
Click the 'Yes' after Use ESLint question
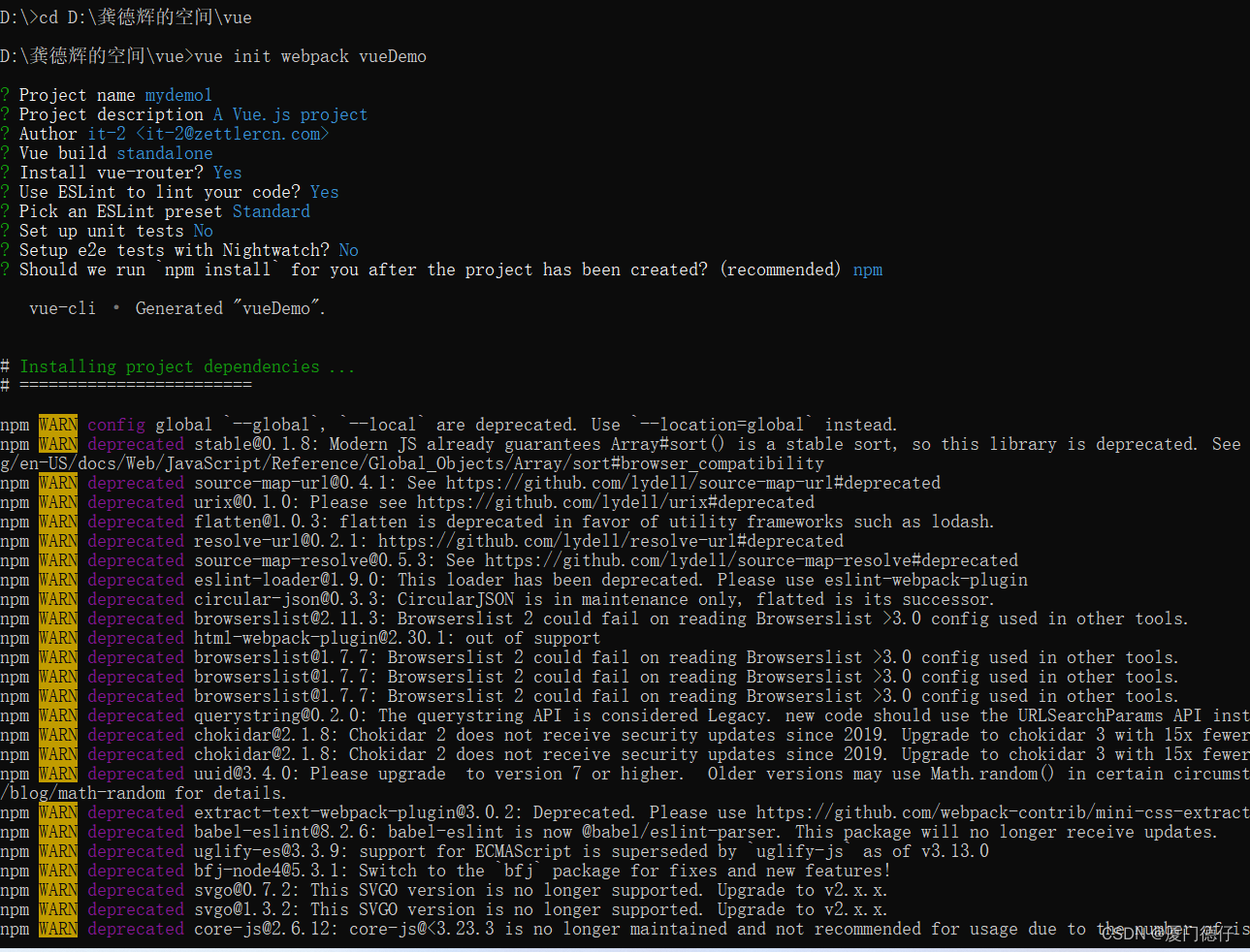coord(325,192)
